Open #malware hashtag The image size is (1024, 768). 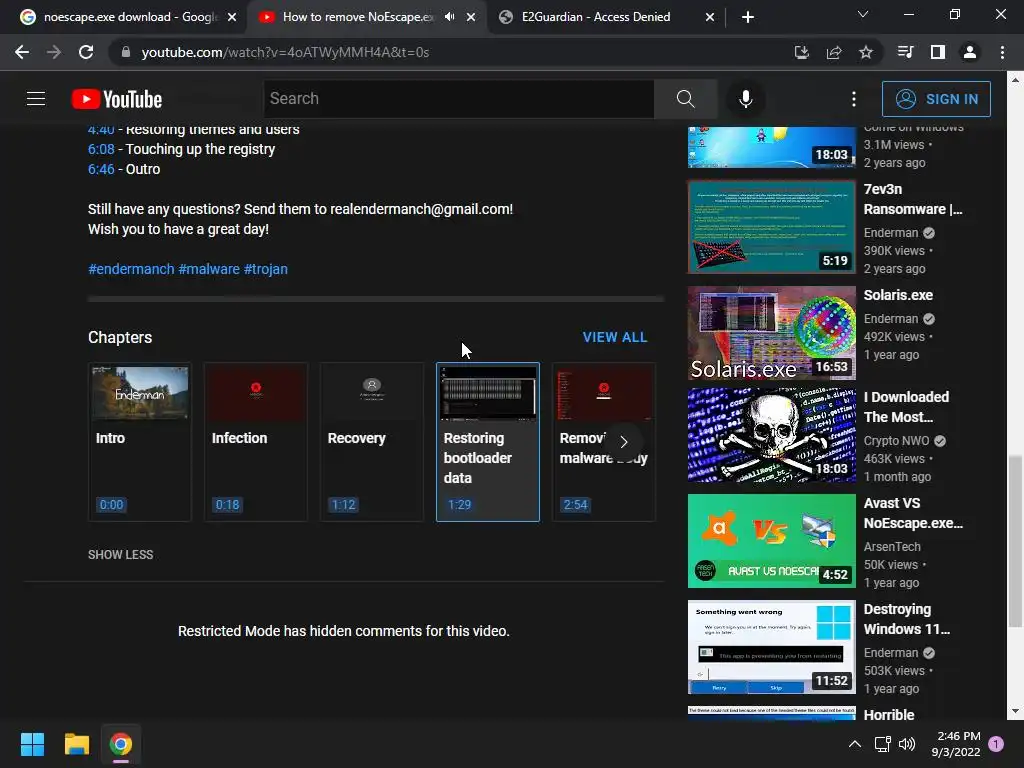click(x=209, y=269)
